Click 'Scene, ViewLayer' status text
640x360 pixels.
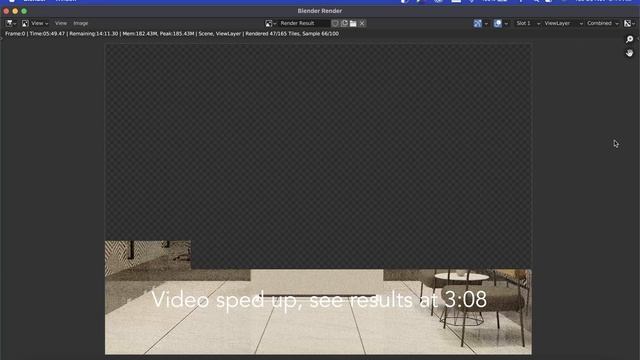click(x=220, y=34)
